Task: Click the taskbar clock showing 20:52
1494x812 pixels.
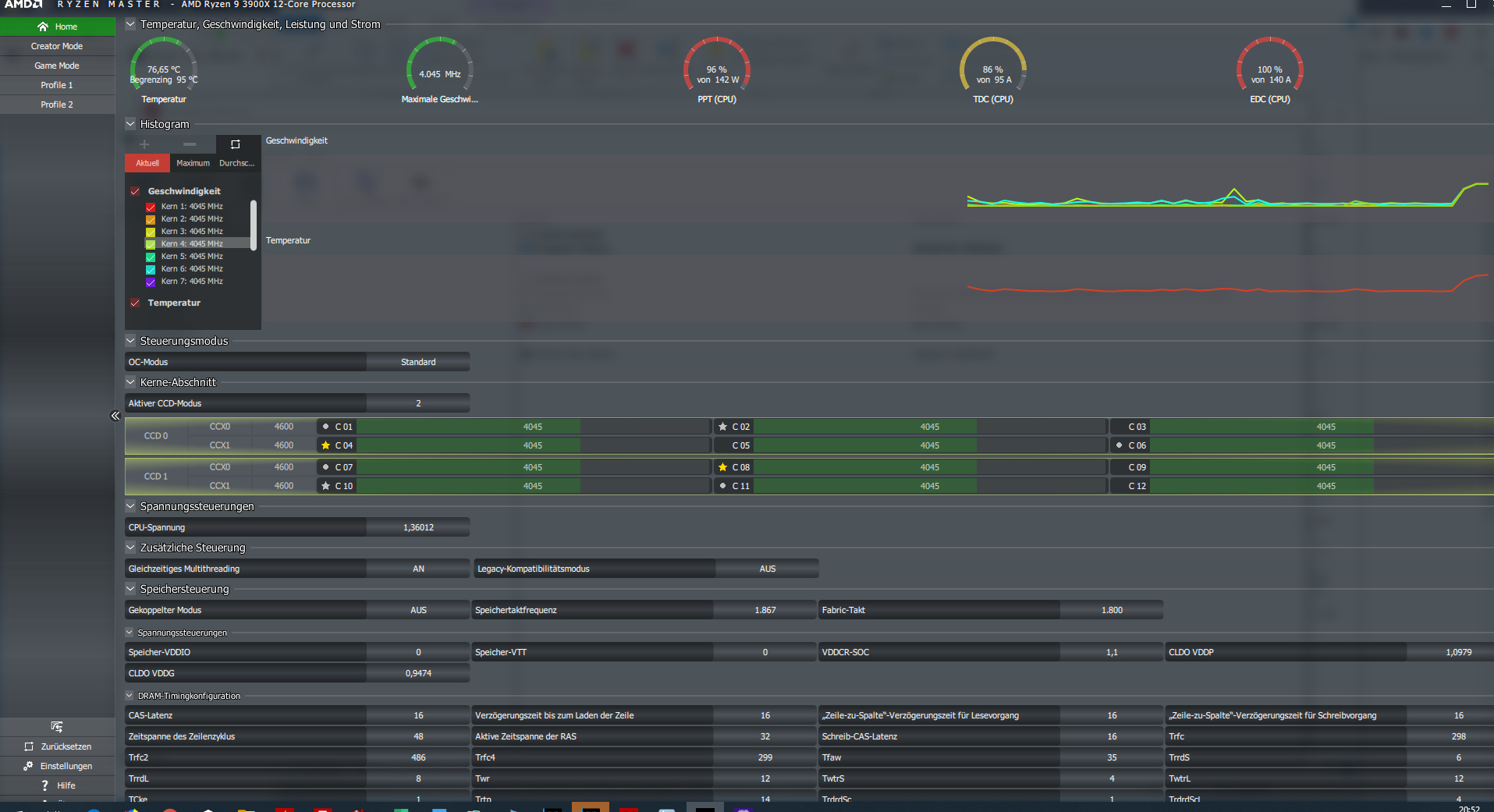Action: 1469,809
